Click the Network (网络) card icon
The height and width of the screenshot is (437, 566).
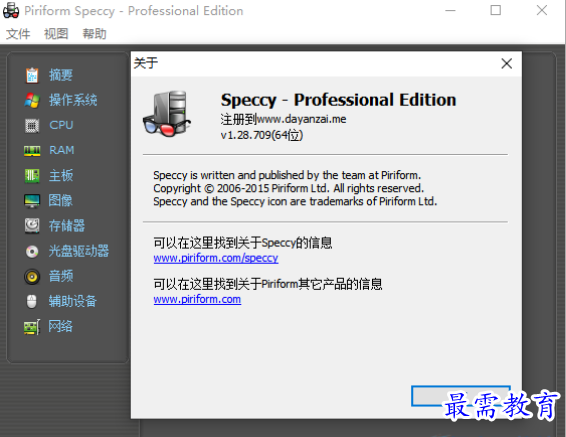[32, 327]
